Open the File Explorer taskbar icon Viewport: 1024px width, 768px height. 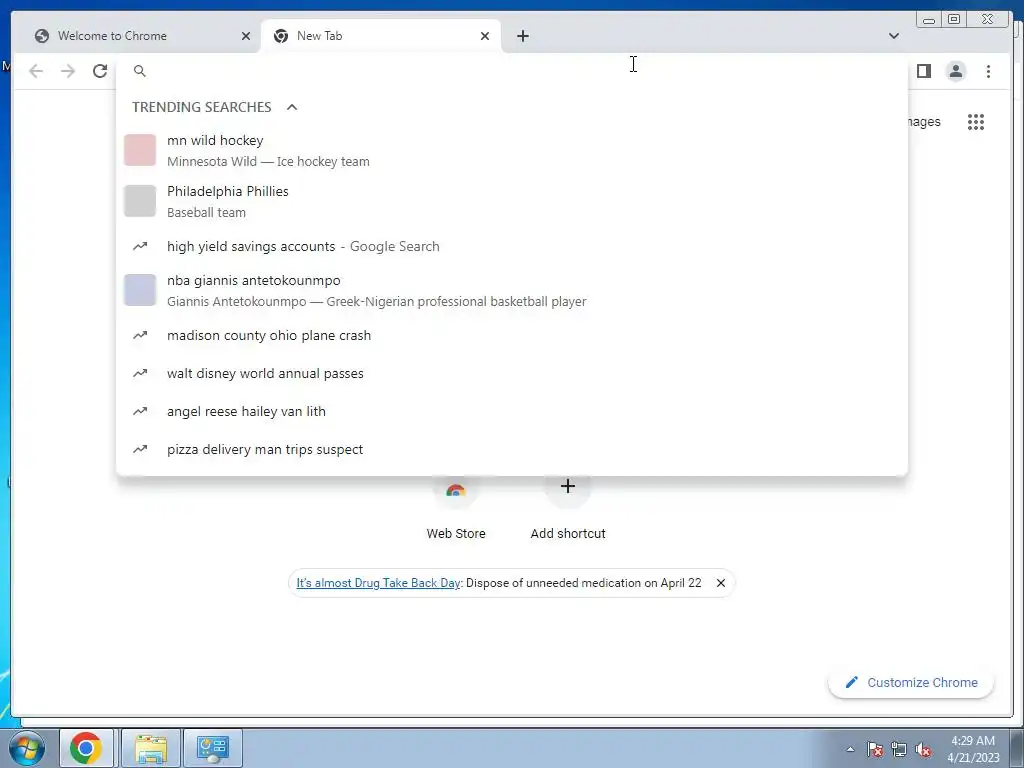click(x=152, y=748)
